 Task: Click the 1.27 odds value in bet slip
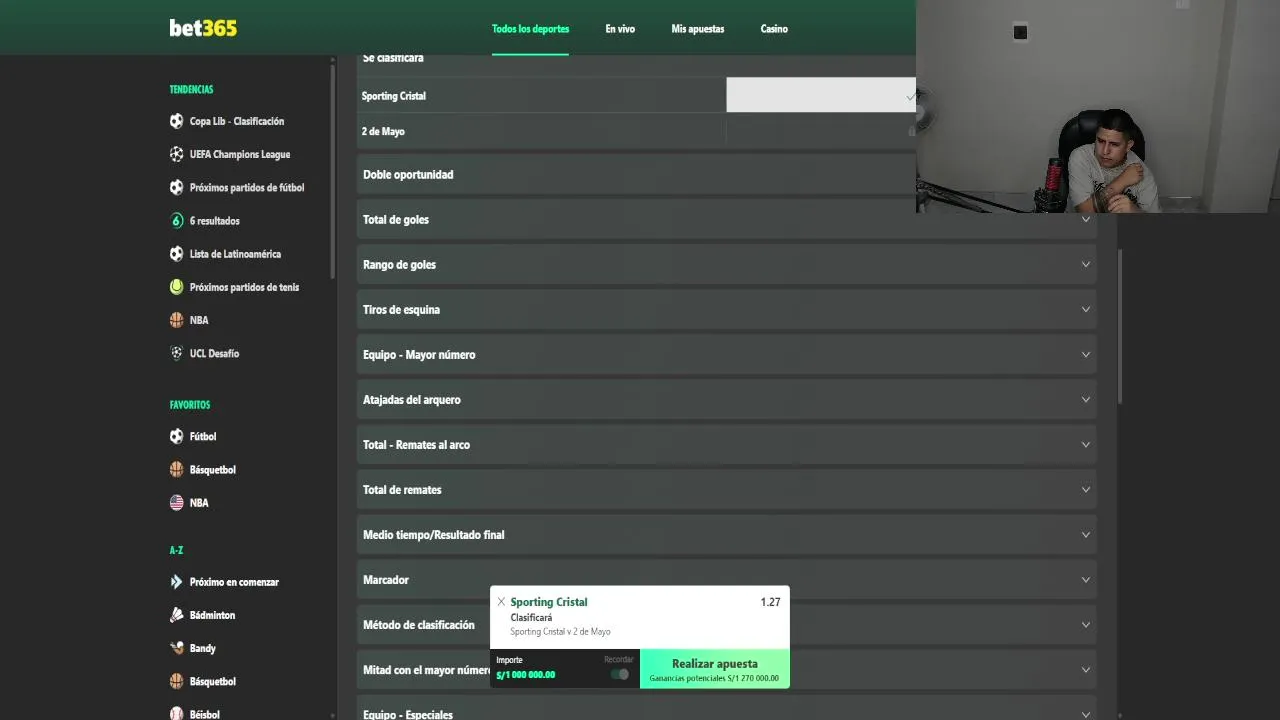click(x=770, y=602)
